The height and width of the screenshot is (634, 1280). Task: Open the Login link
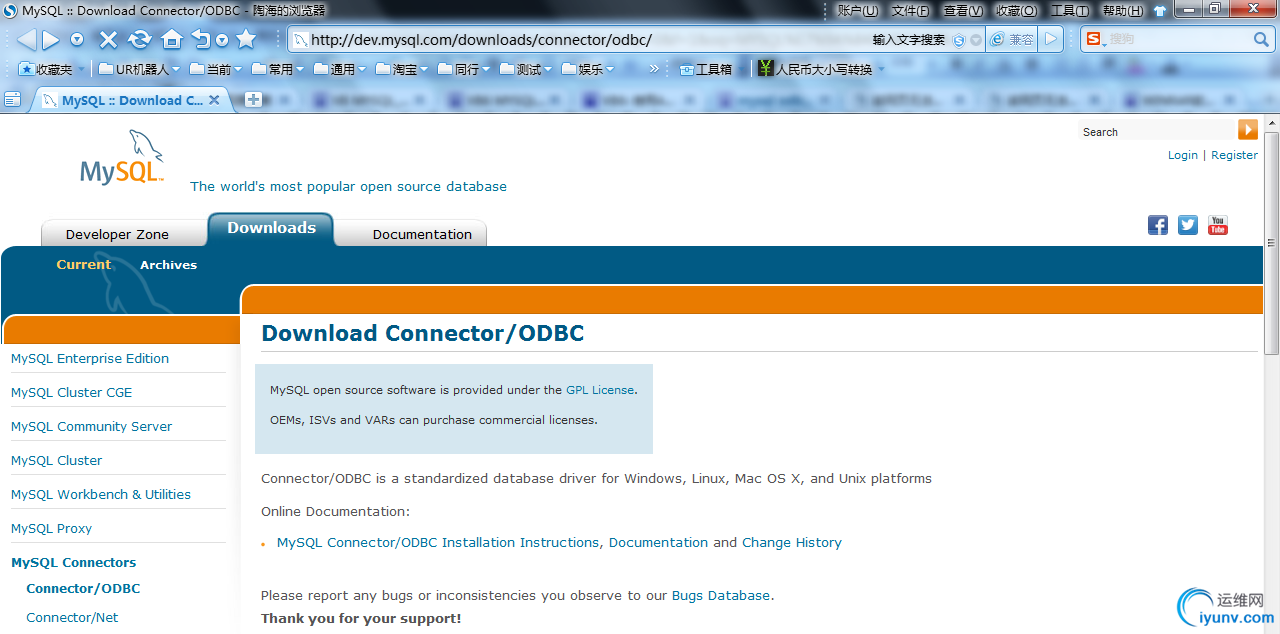(x=1183, y=155)
